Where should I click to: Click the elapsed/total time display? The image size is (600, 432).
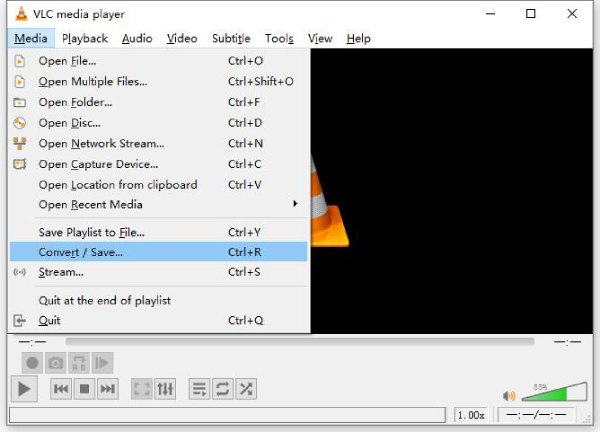tap(536, 415)
